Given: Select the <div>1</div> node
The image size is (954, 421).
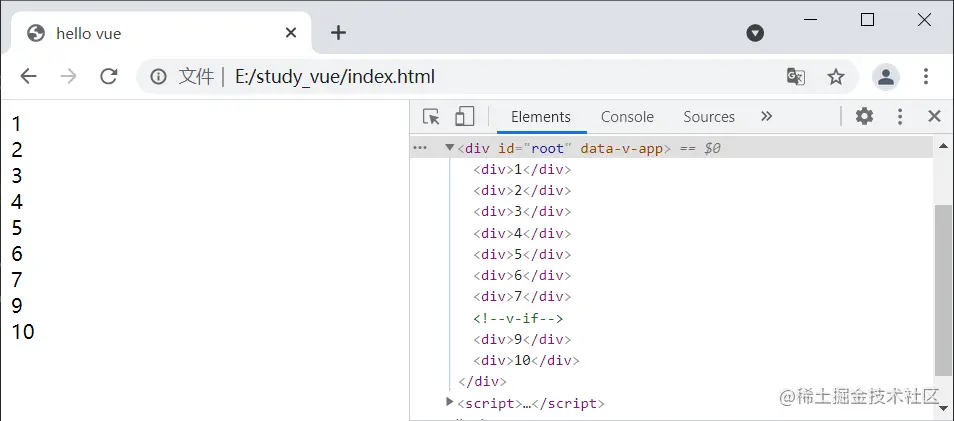Looking at the screenshot, I should (522, 170).
